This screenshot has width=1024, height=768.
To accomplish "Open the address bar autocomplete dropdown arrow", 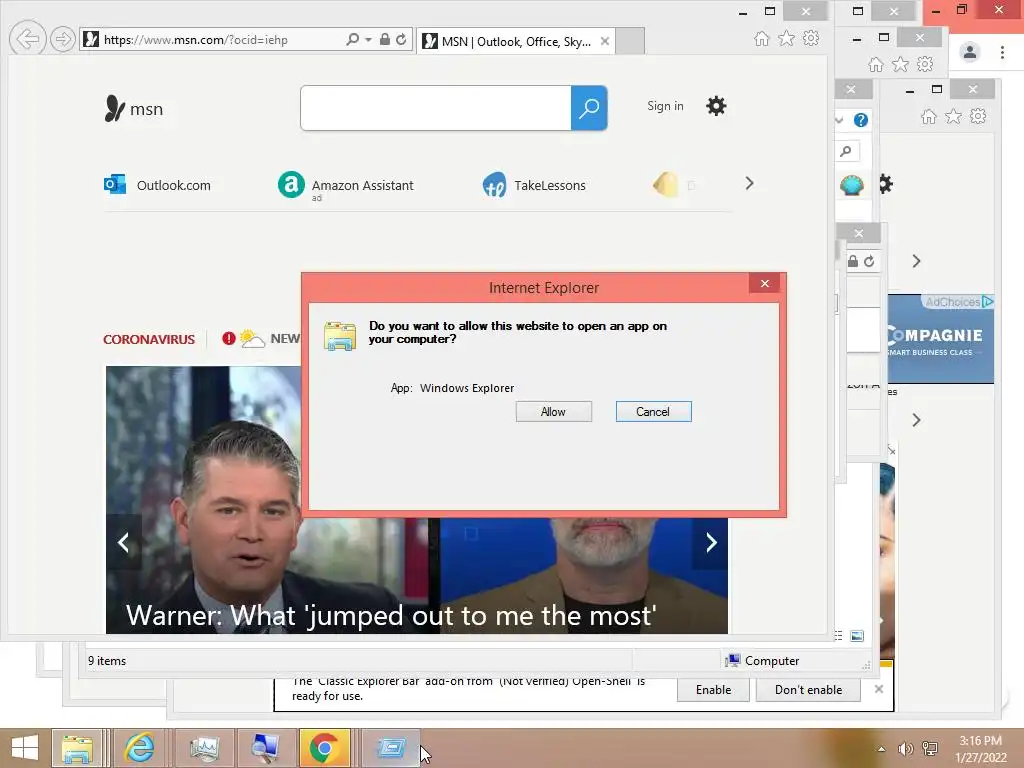I will point(368,40).
